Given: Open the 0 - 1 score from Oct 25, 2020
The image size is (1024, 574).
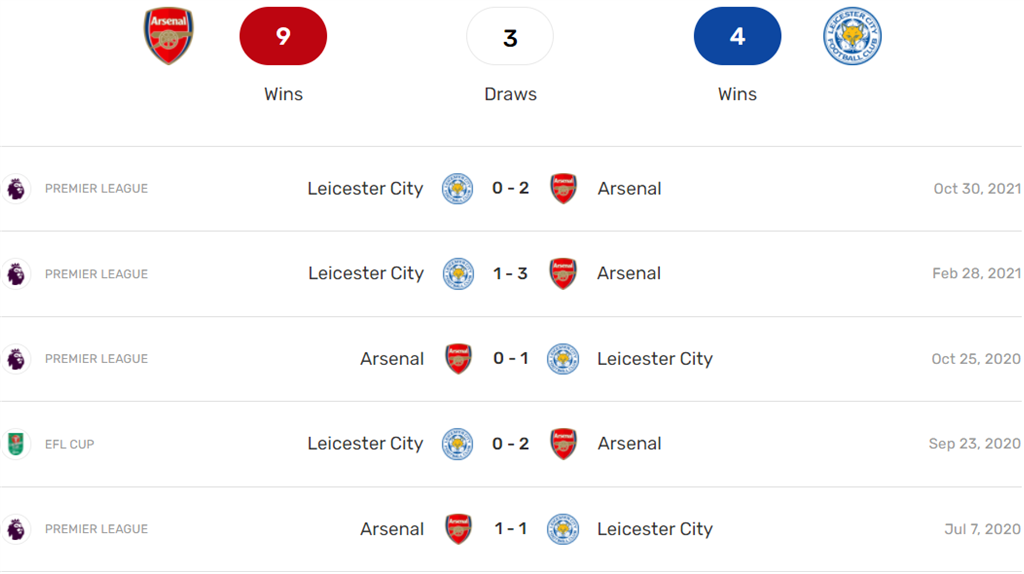Looking at the screenshot, I should [510, 359].
